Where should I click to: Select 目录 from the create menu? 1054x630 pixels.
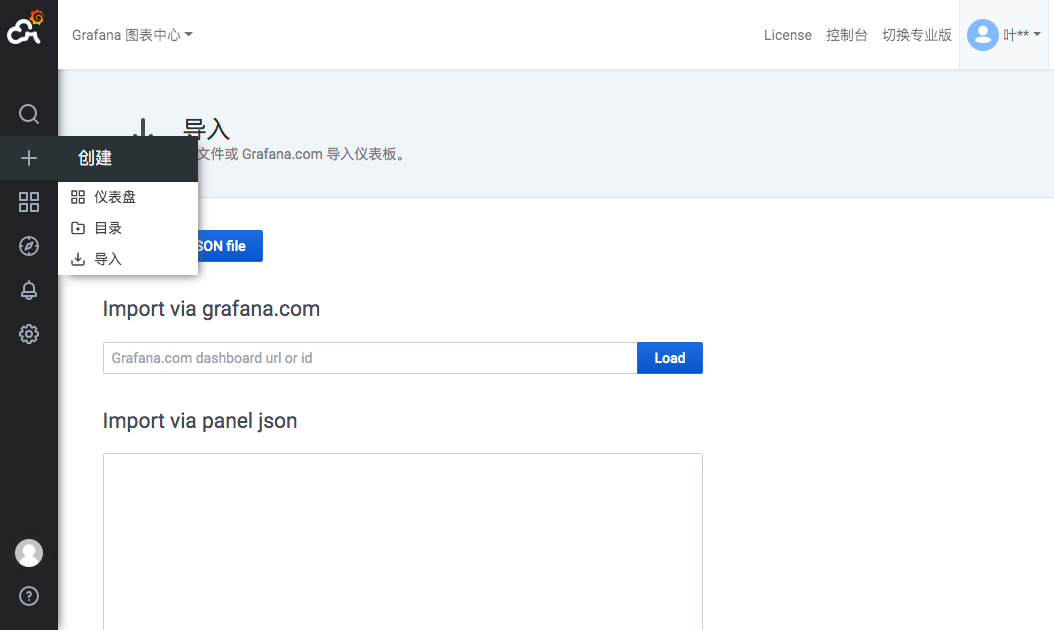[128, 228]
